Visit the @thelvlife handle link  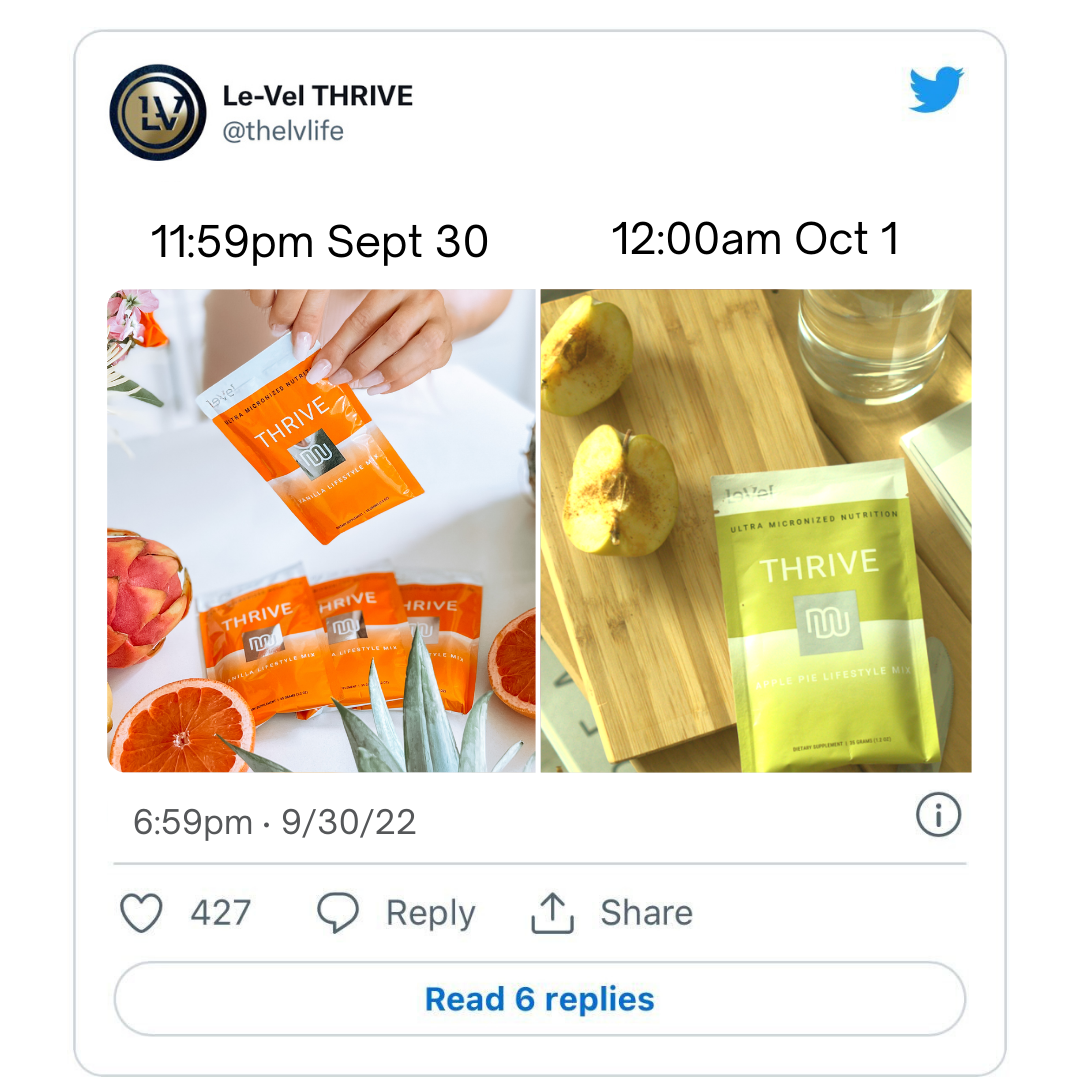coord(283,131)
